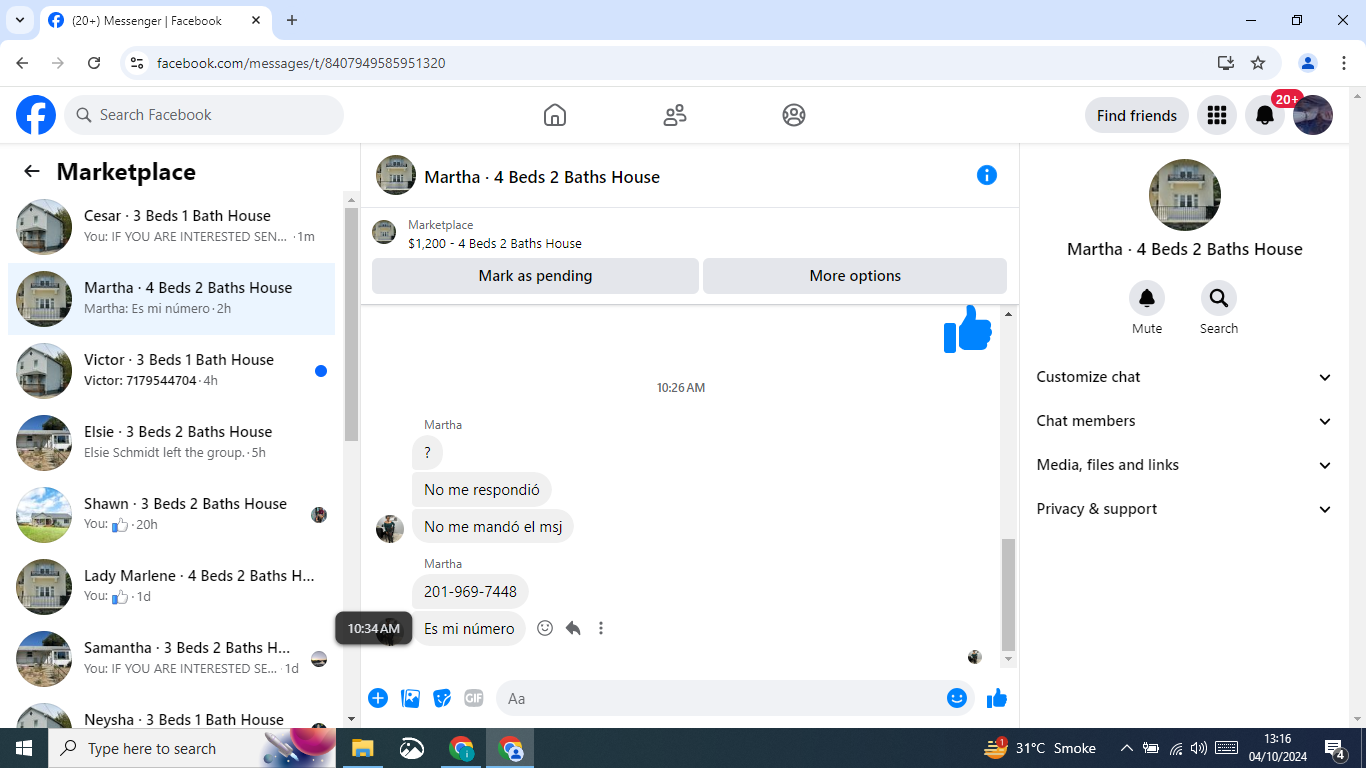Image resolution: width=1366 pixels, height=768 pixels.
Task: Open the large house thumbnail in info panel
Action: 1185,195
